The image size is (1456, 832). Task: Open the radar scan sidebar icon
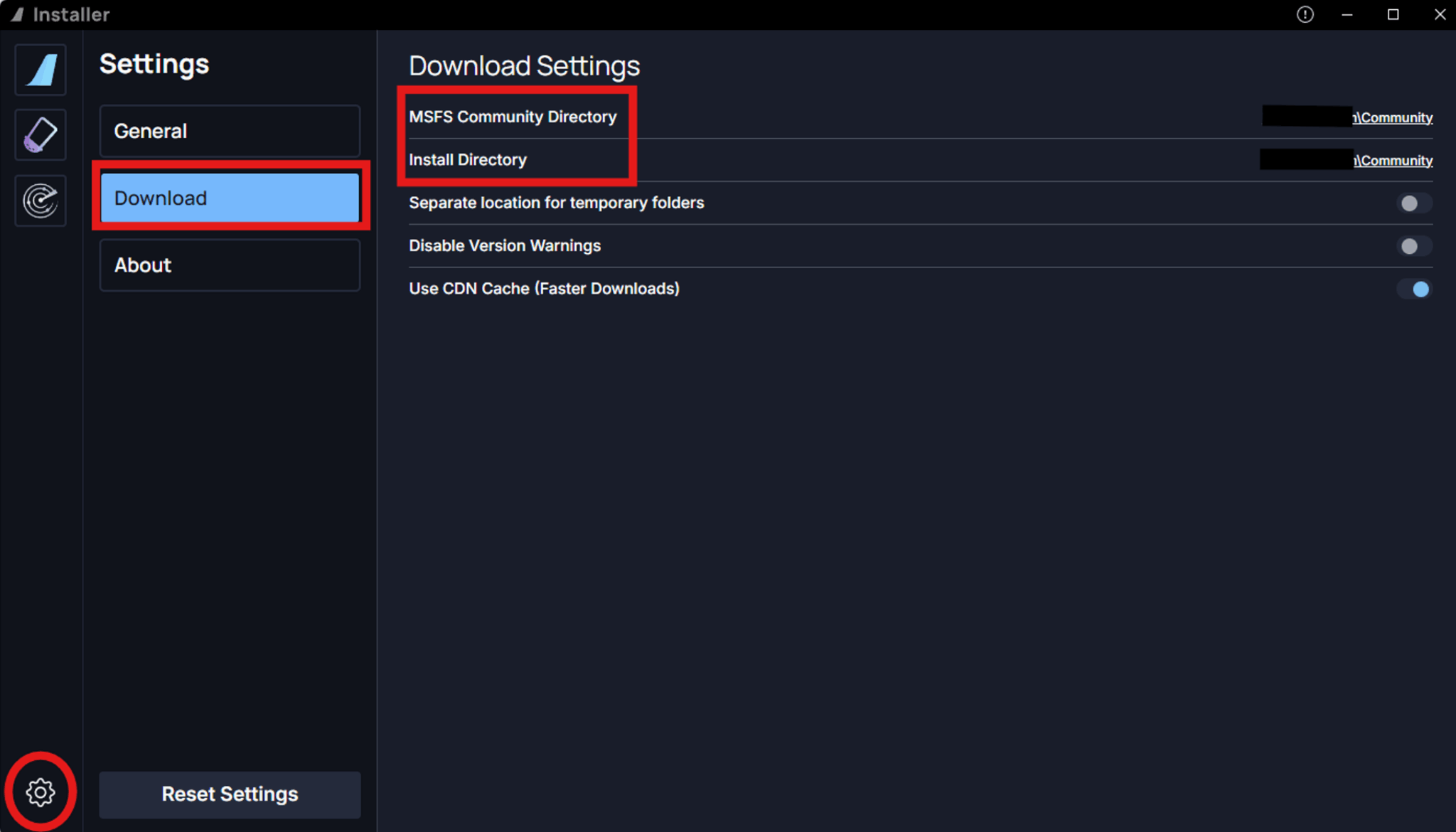click(40, 201)
